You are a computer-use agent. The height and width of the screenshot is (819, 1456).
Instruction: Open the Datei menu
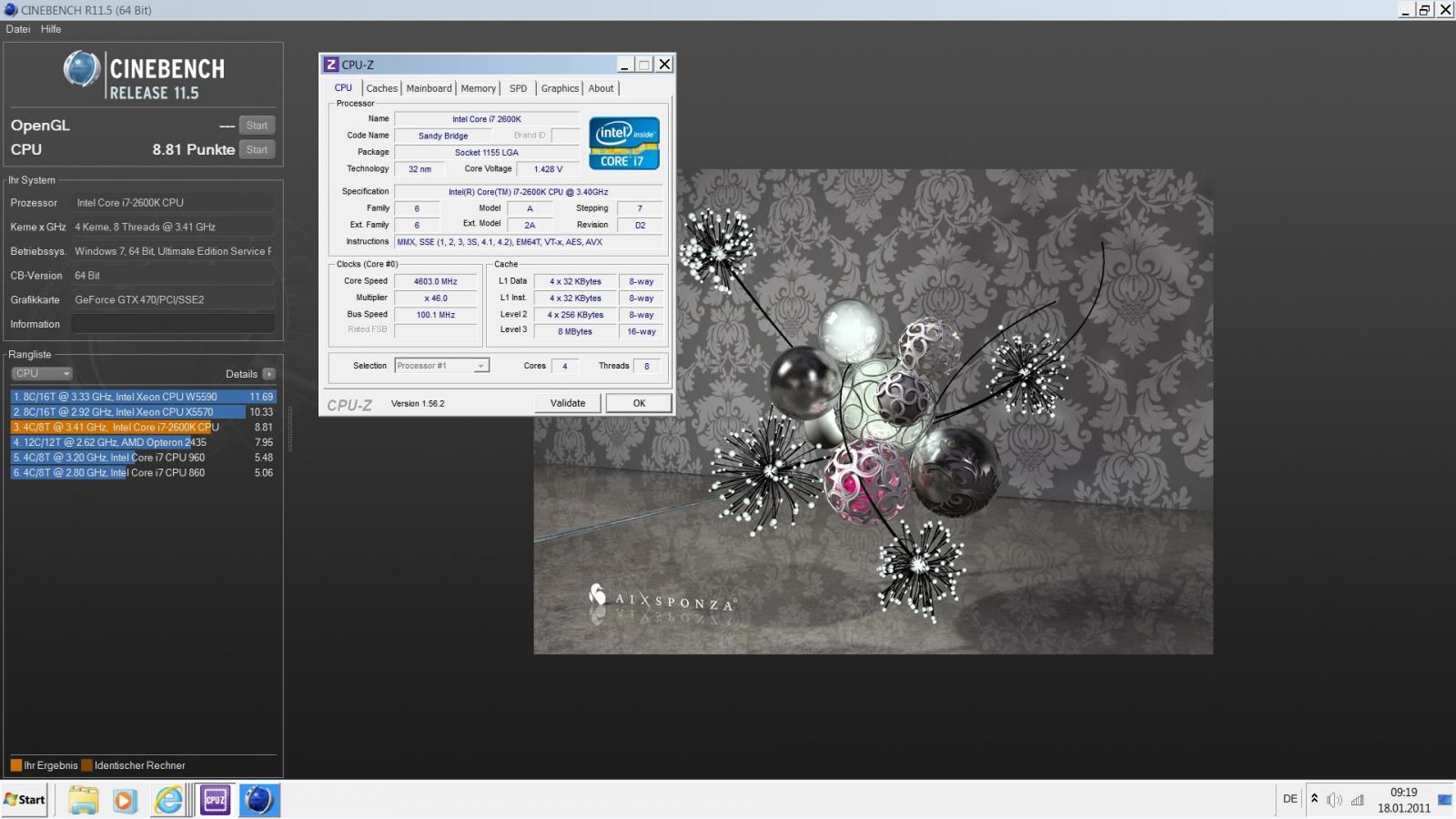[18, 29]
